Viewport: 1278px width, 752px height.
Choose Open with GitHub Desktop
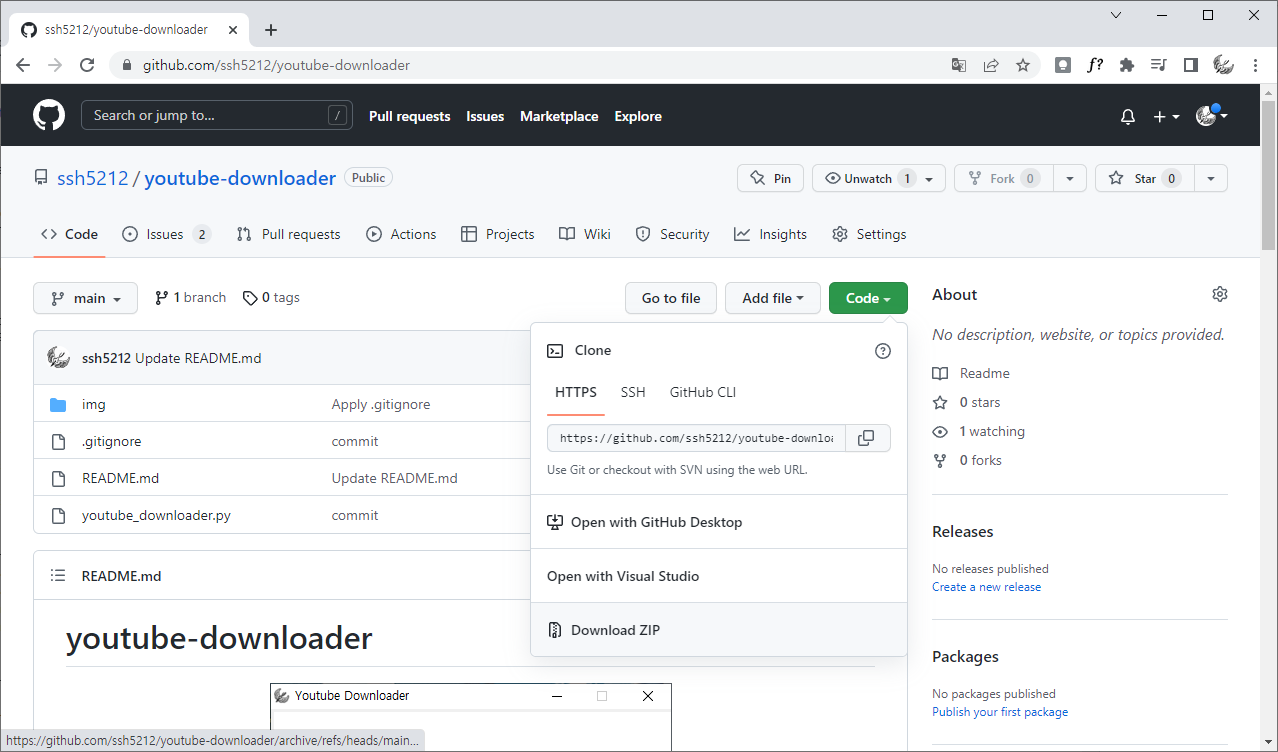click(719, 522)
